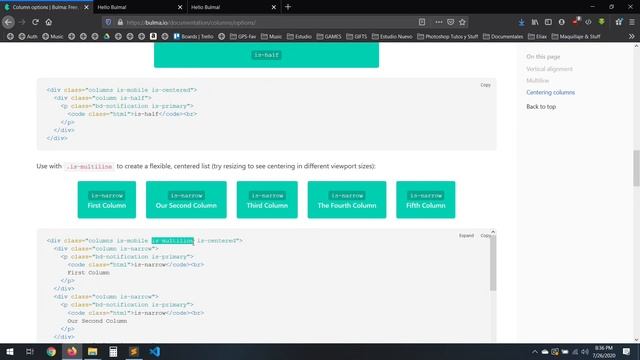The image size is (640, 360).
Task: Open the GAMES bookmarks folder
Action: coord(329,36)
